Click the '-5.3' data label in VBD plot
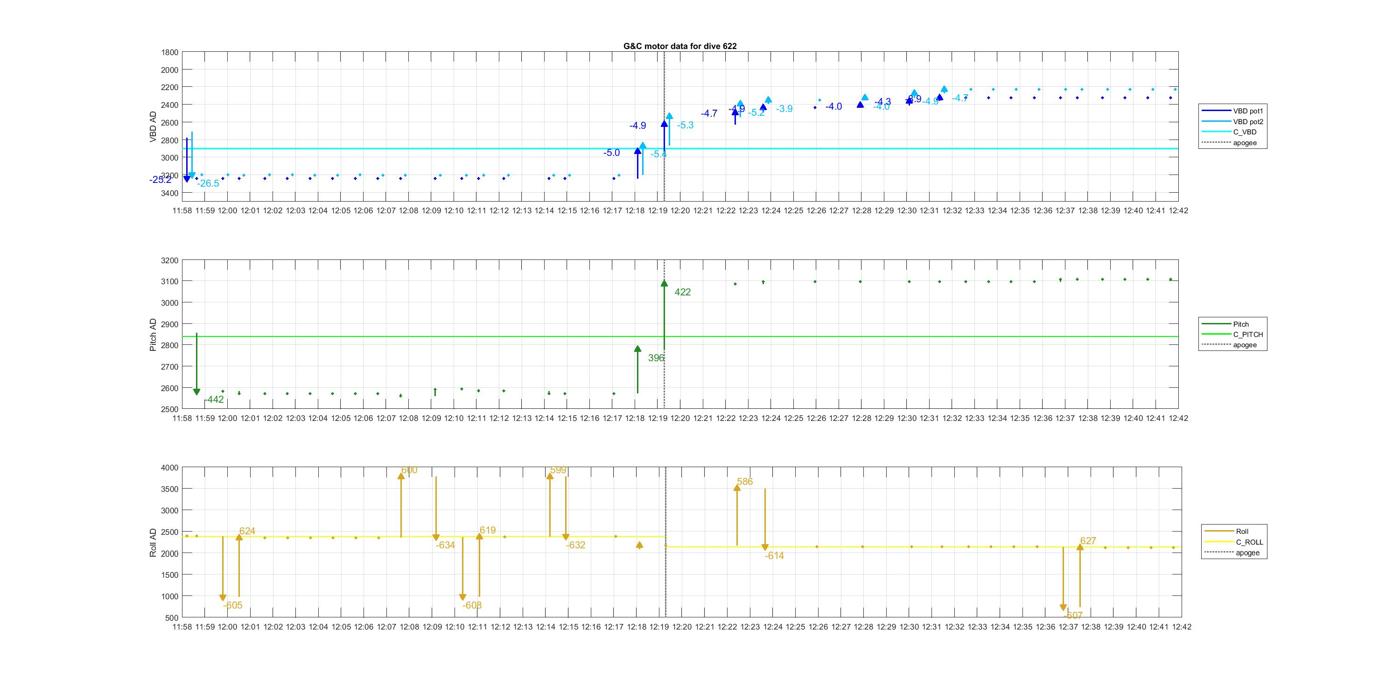Viewport: 1400px width, 693px height. point(685,125)
